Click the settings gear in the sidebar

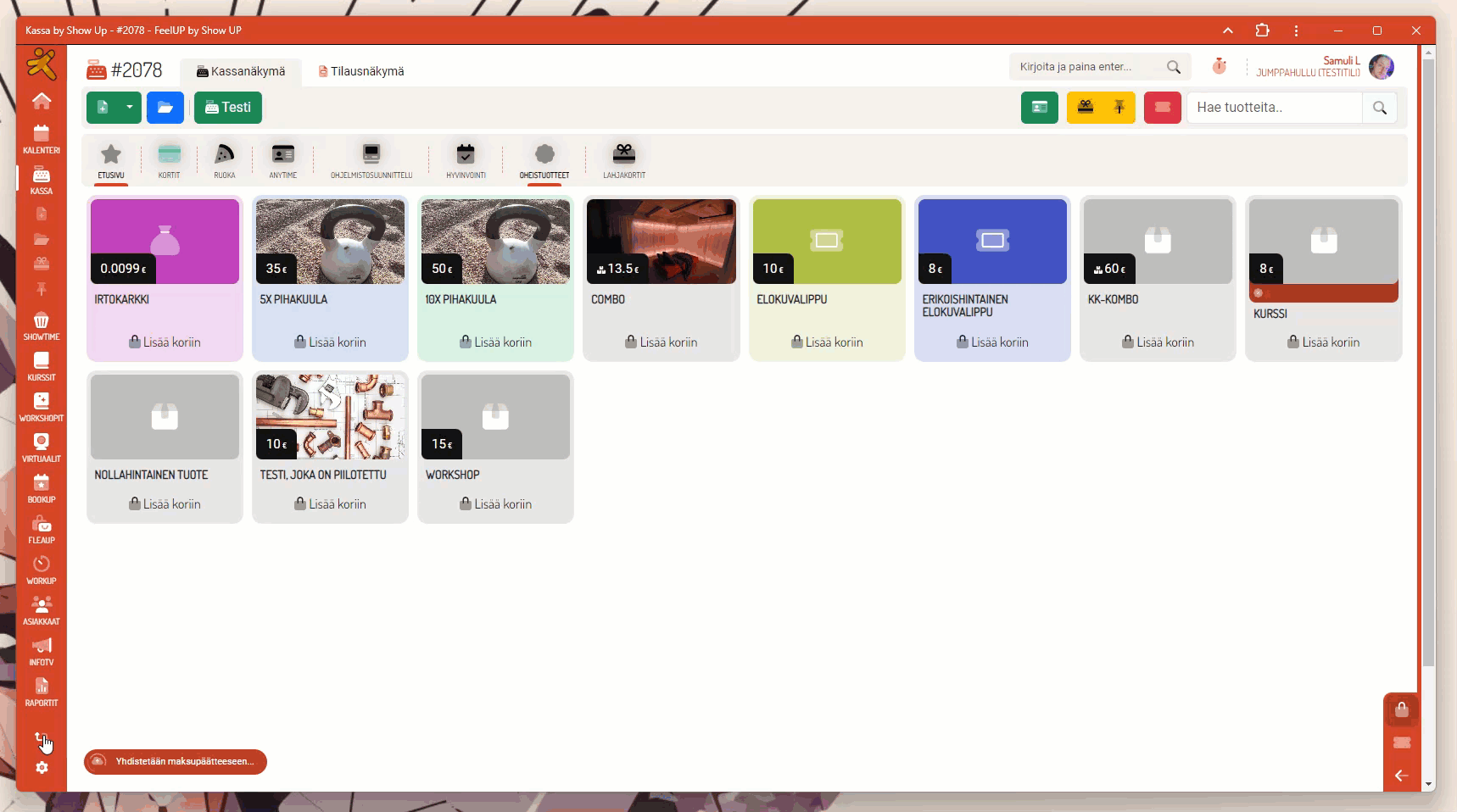[42, 768]
